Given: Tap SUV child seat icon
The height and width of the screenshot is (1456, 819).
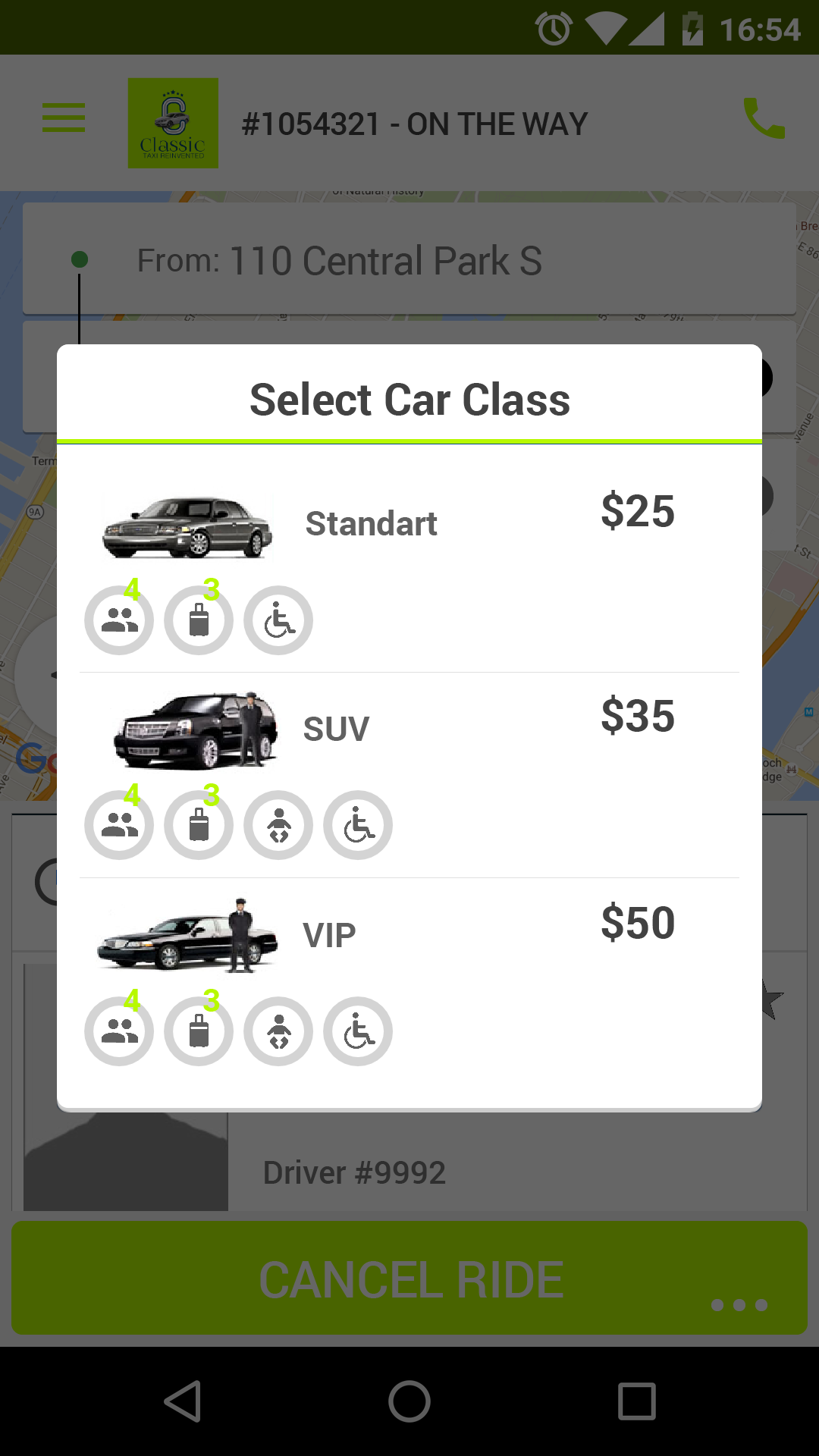Looking at the screenshot, I should tap(278, 825).
